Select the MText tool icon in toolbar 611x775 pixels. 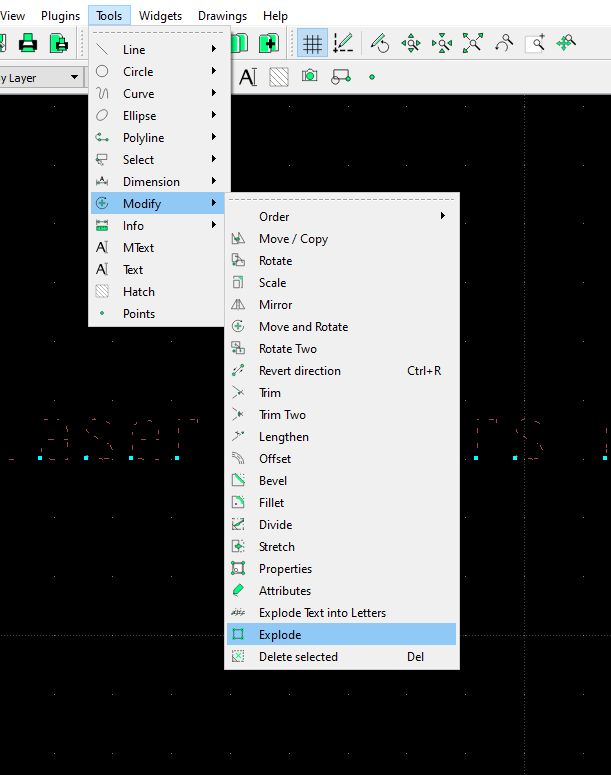point(248,77)
